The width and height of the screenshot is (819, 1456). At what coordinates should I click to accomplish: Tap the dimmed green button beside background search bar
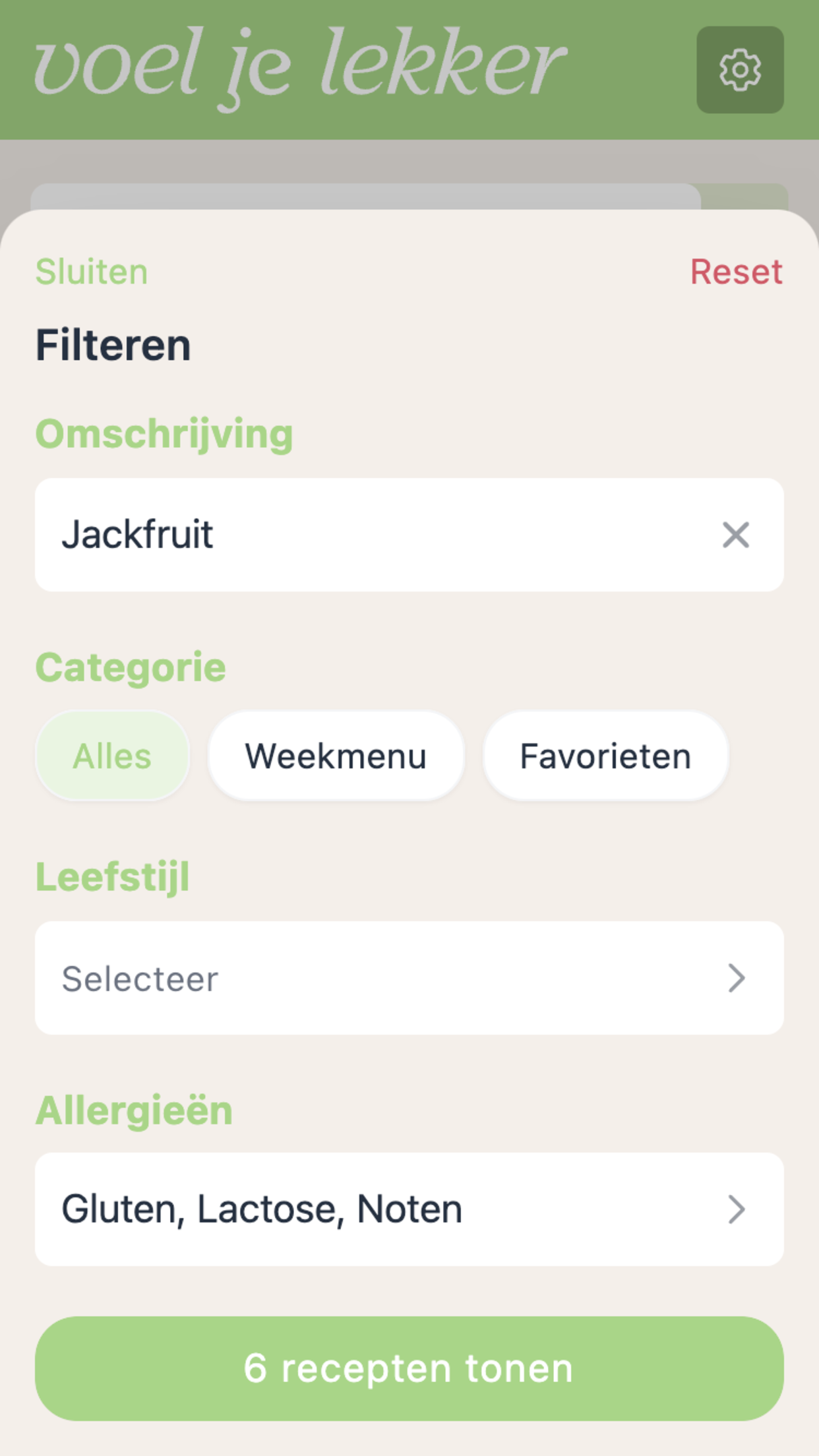click(744, 197)
